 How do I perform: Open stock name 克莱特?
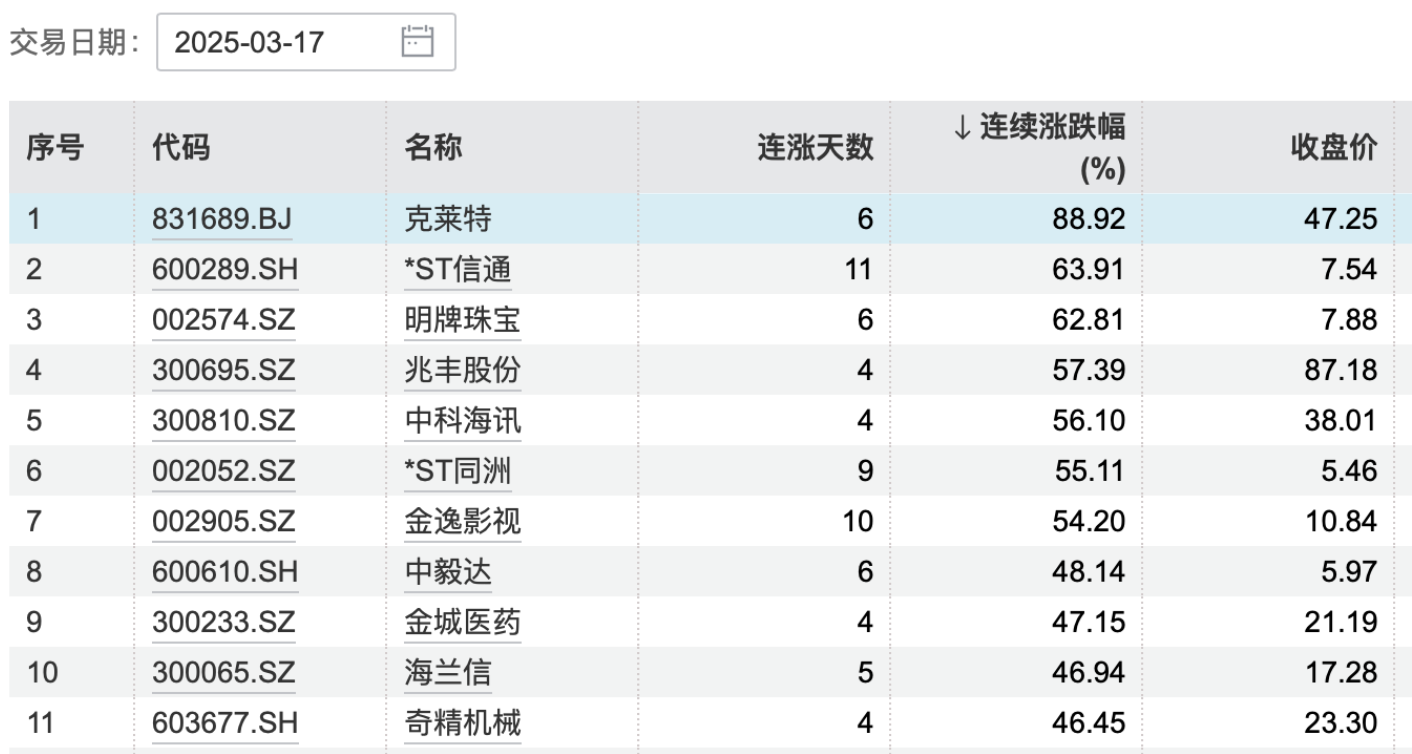(448, 219)
